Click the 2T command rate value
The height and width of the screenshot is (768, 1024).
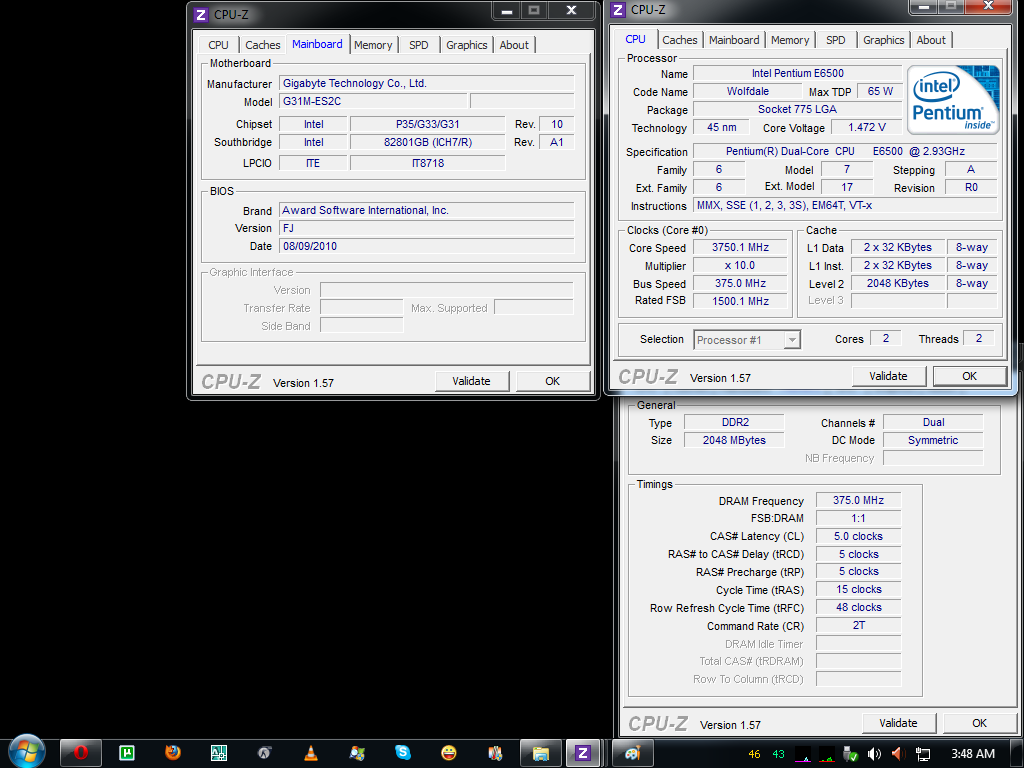pos(858,626)
